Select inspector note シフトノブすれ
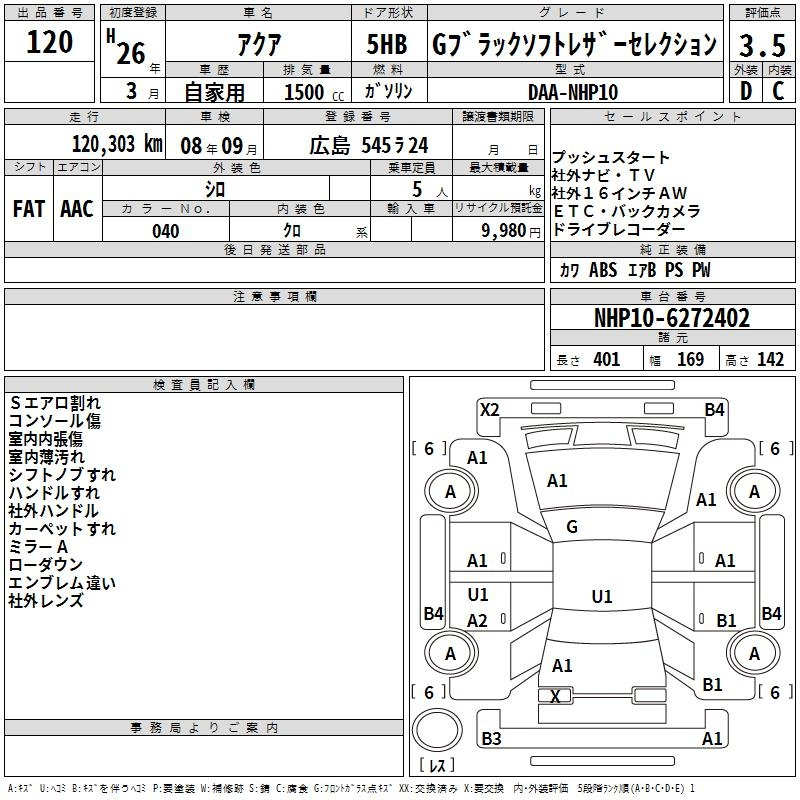Screen dimensions: 800x800 [x=62, y=474]
